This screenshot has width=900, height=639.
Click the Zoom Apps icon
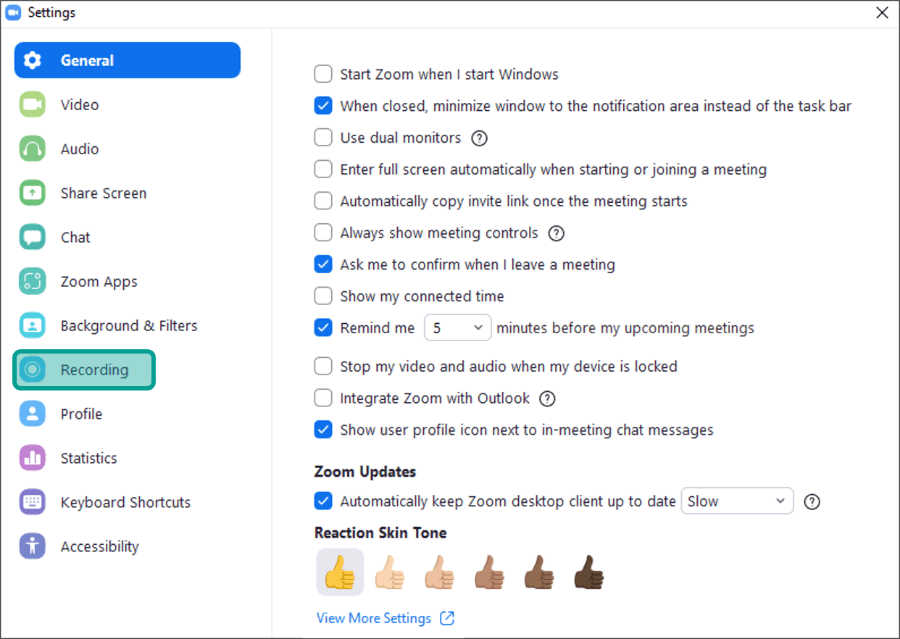32,281
